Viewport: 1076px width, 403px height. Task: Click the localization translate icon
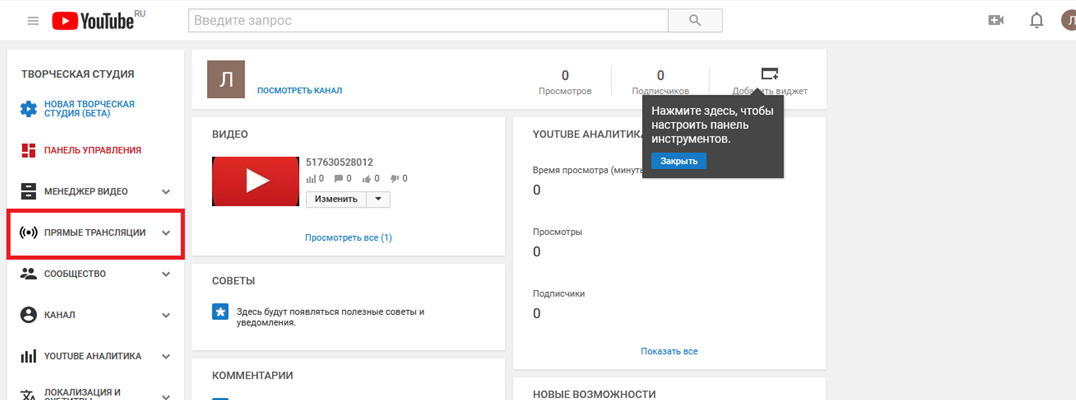[28, 396]
